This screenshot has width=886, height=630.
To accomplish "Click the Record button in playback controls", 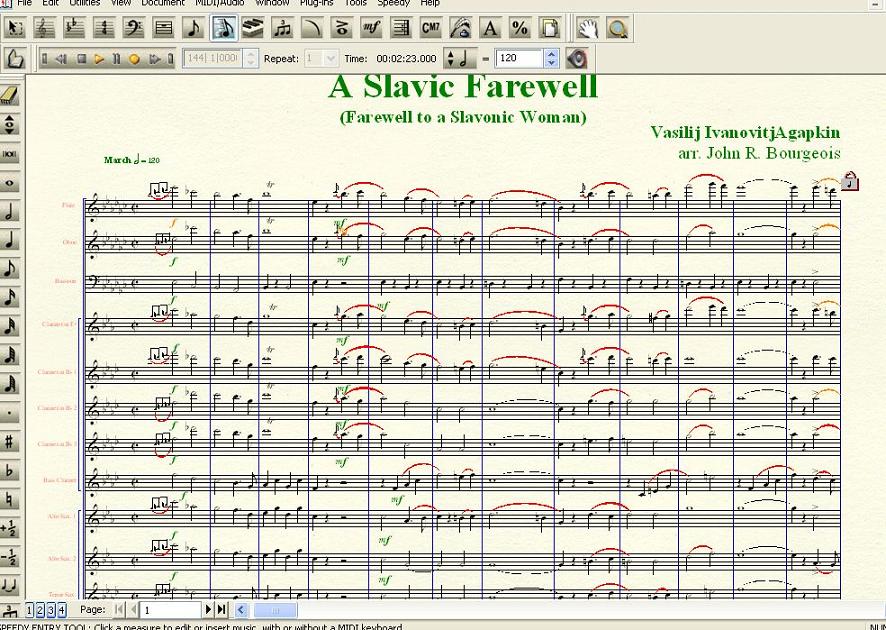I will [x=135, y=59].
